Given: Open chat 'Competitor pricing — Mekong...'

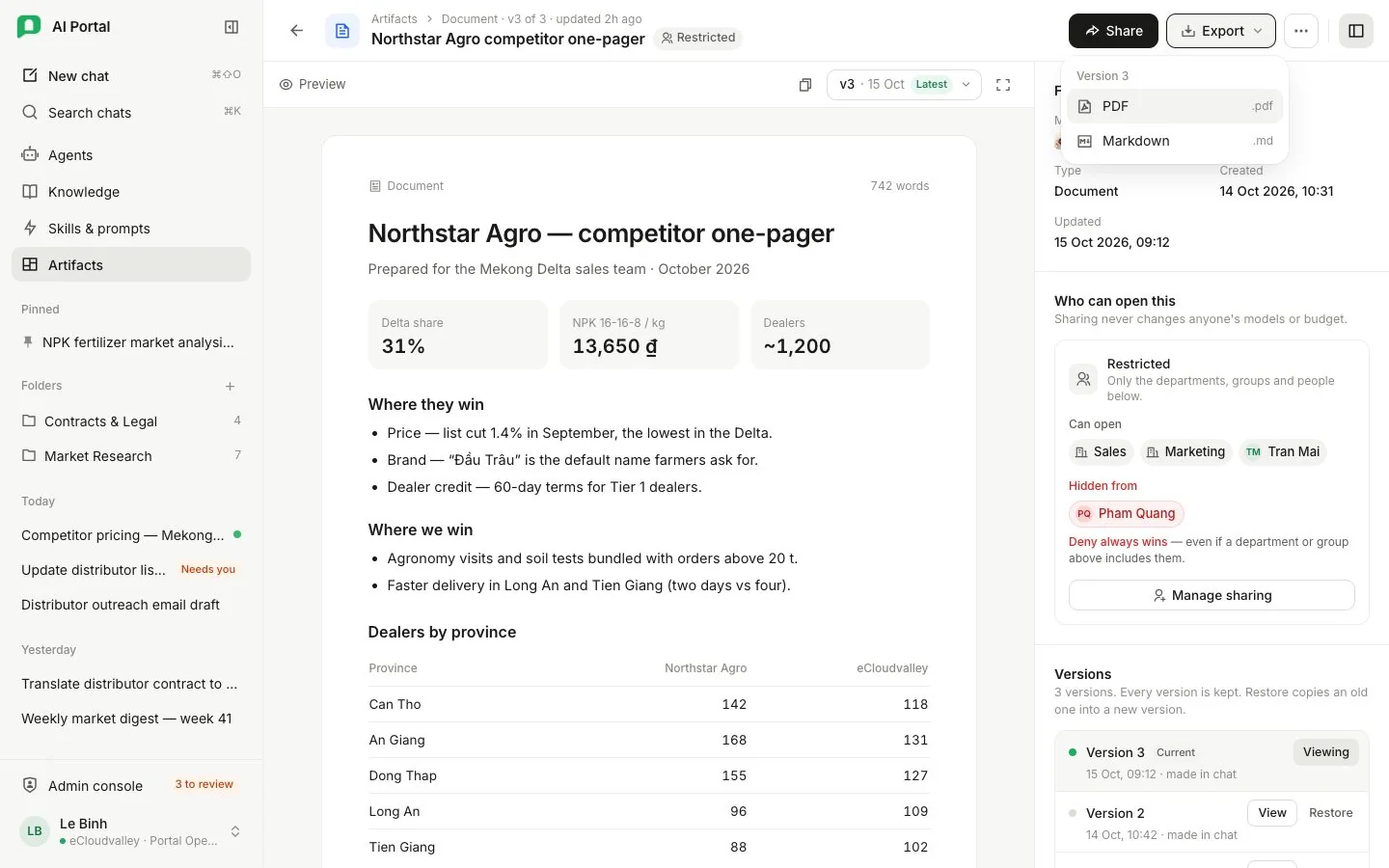Looking at the screenshot, I should (131, 535).
